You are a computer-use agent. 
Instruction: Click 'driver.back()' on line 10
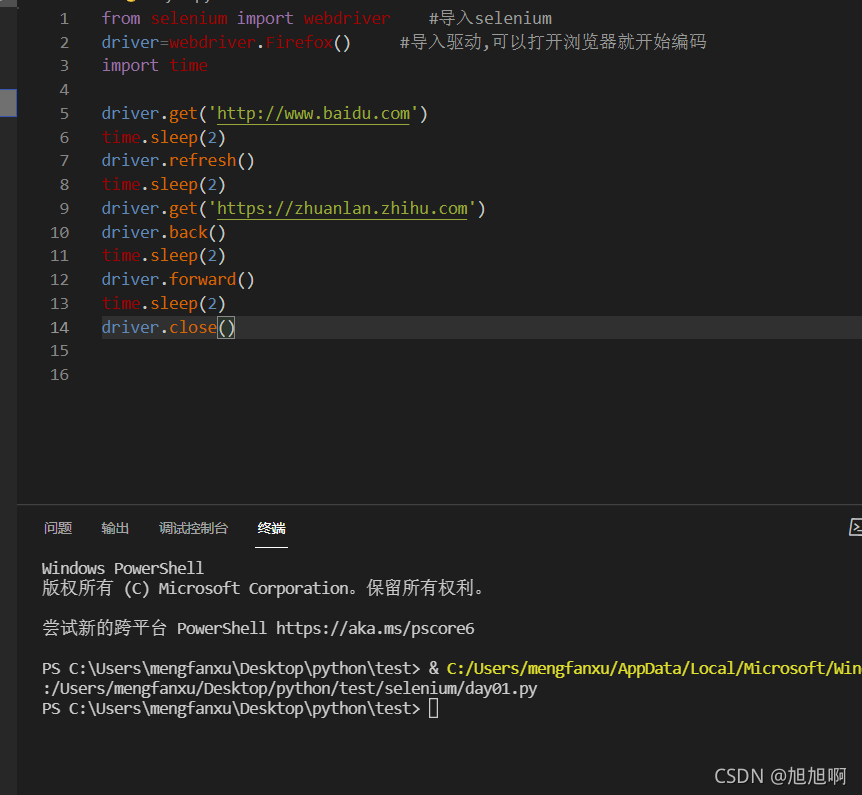(164, 233)
